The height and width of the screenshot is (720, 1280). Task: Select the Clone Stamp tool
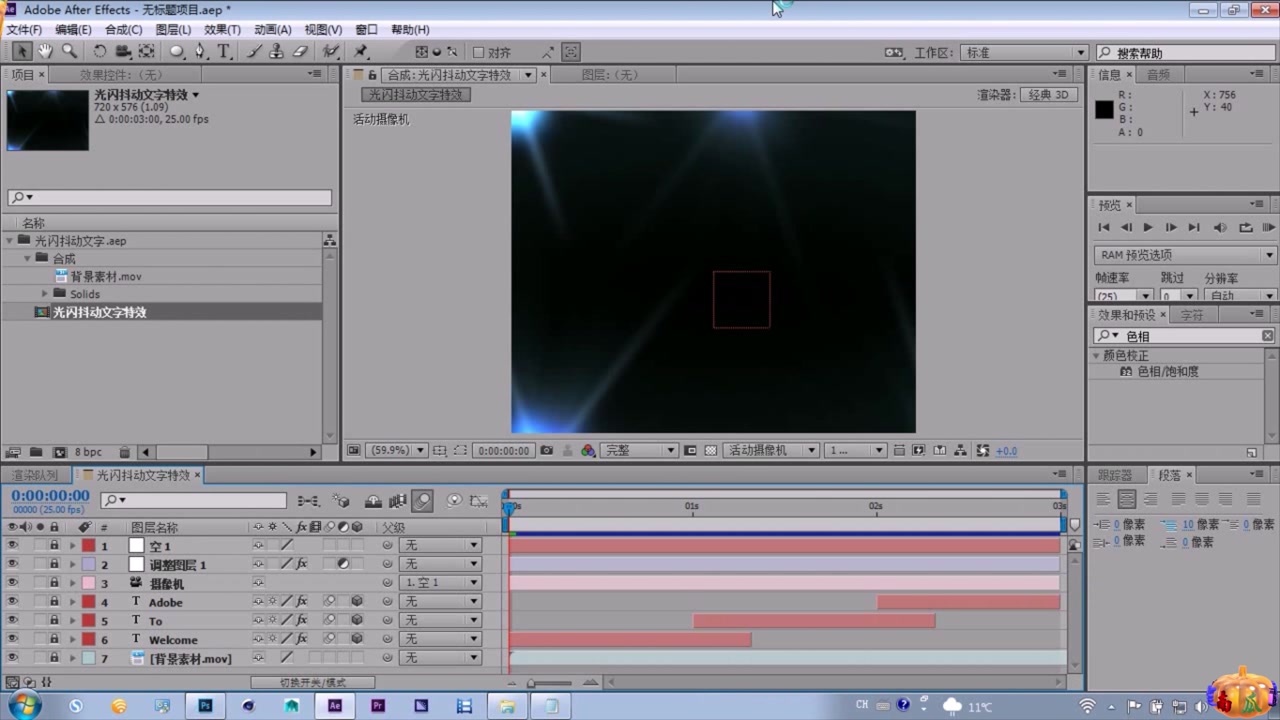pos(277,52)
